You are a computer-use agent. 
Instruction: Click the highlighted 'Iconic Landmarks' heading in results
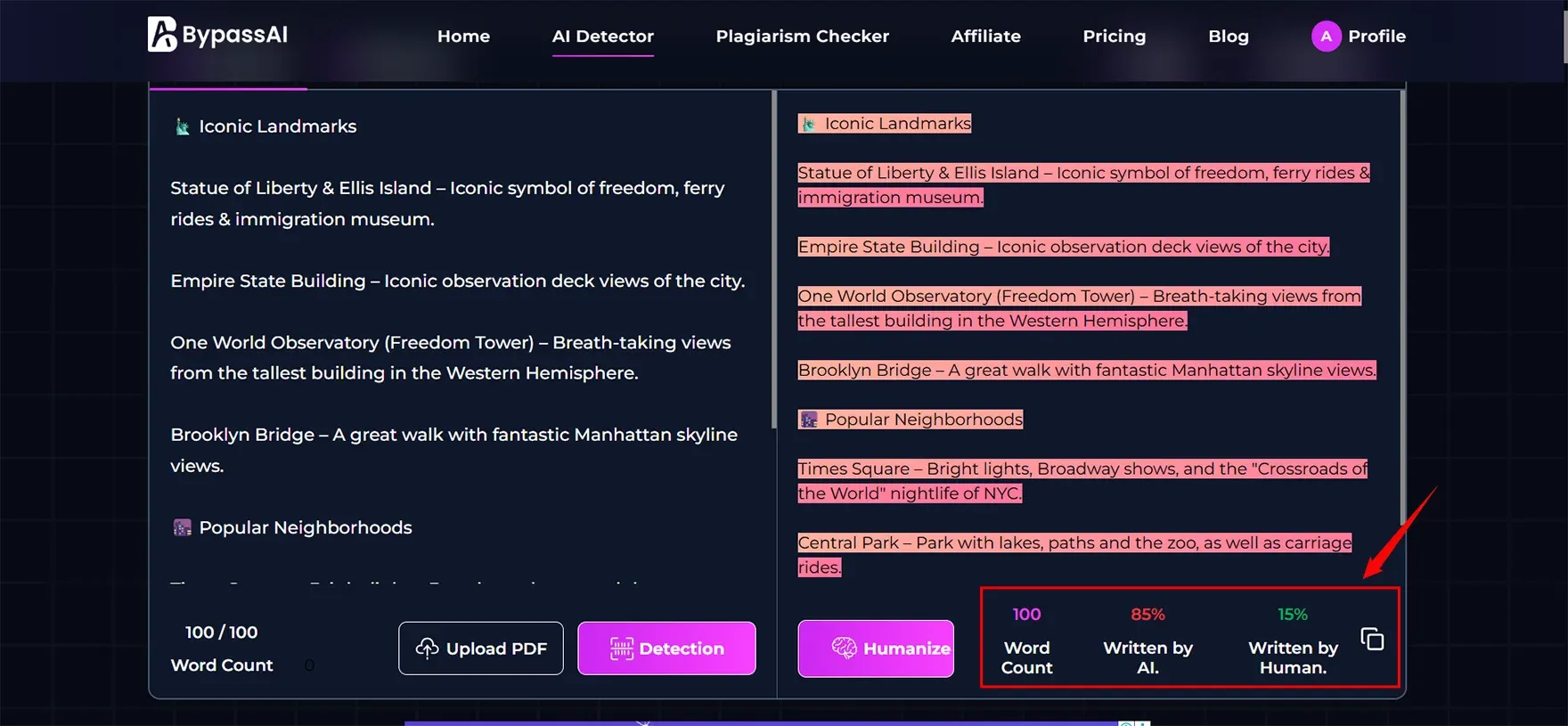click(885, 124)
